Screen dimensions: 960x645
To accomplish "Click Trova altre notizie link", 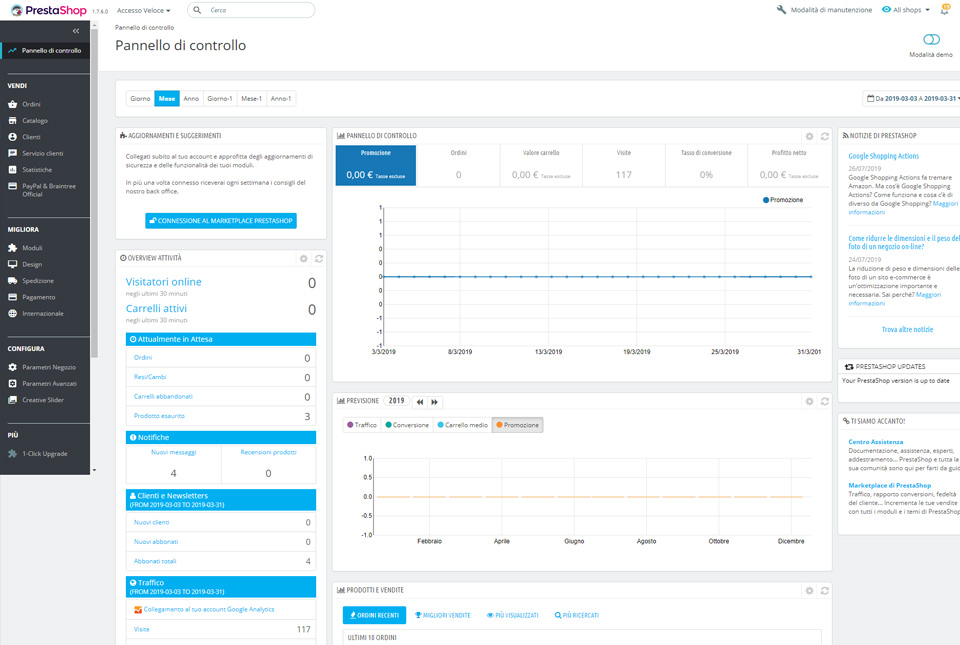I will [x=907, y=329].
